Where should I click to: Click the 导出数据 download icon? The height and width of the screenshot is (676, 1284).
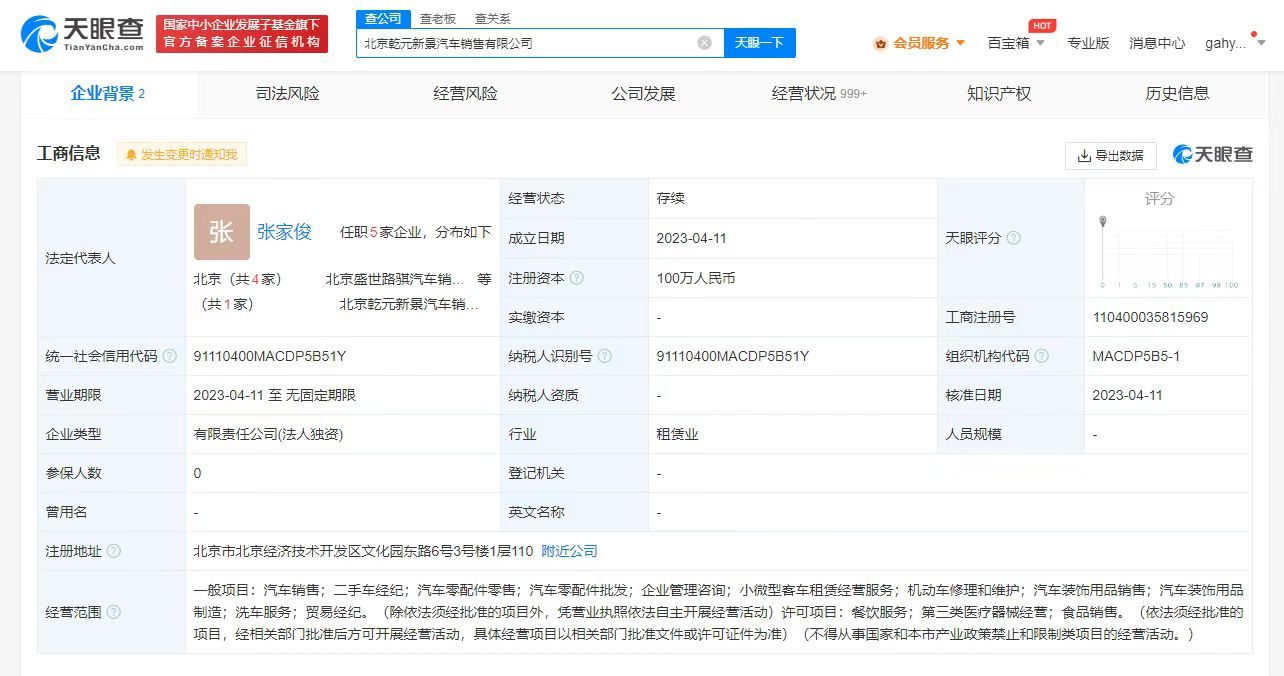[x=1084, y=156]
